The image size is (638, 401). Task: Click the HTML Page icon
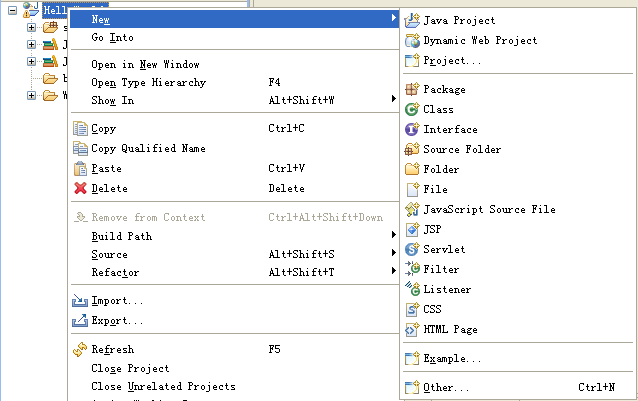(x=412, y=329)
